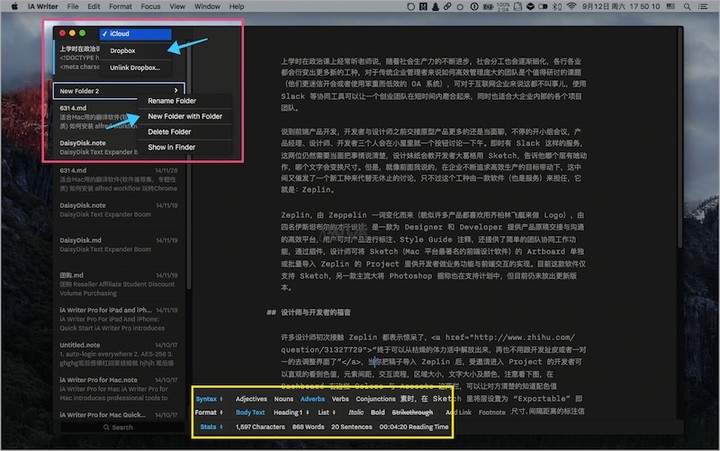Viewport: 720px width, 451px height.
Task: Click Unlink Dropbox… option
Action: coord(134,67)
